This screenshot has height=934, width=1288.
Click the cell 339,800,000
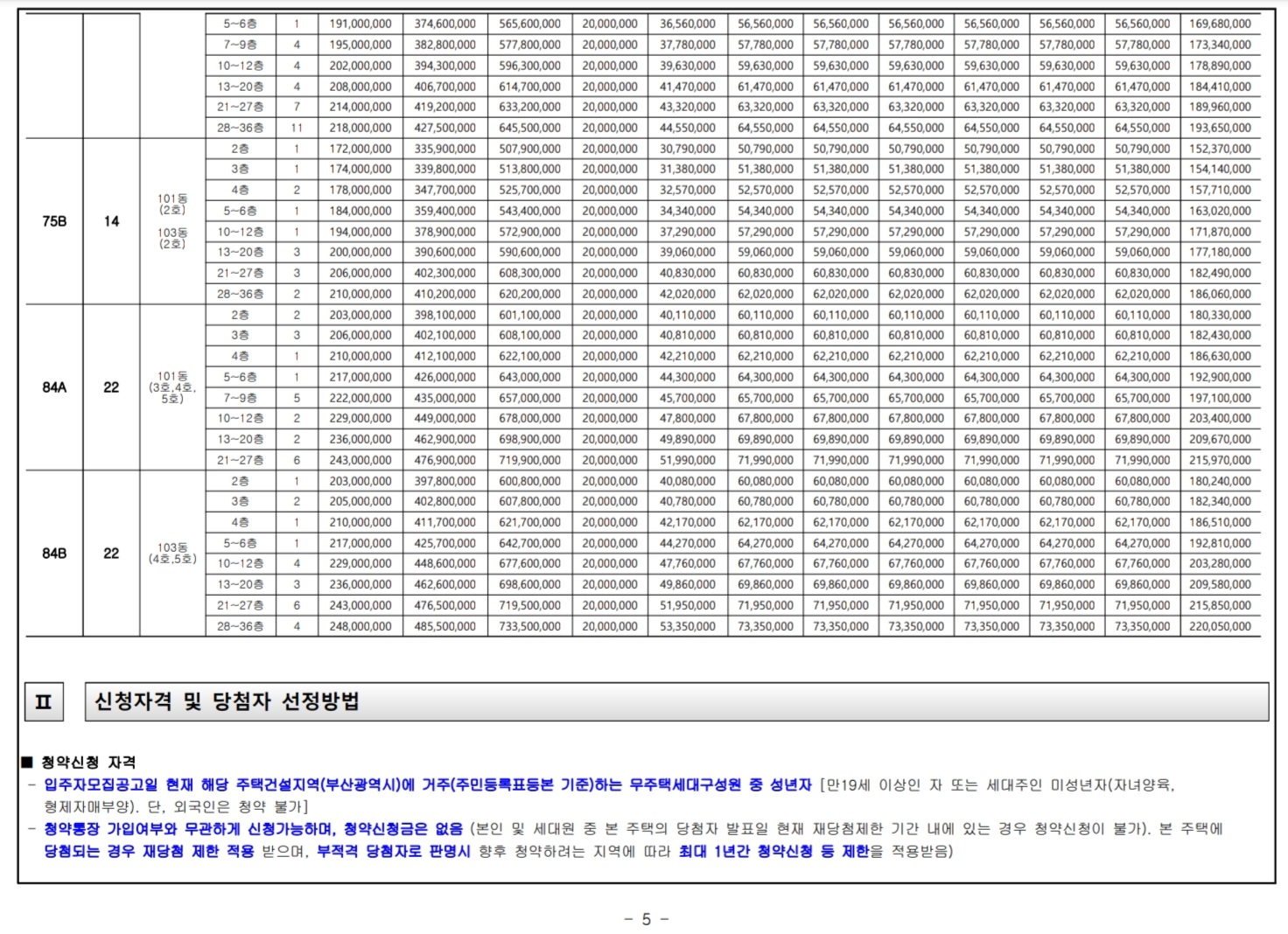point(444,169)
